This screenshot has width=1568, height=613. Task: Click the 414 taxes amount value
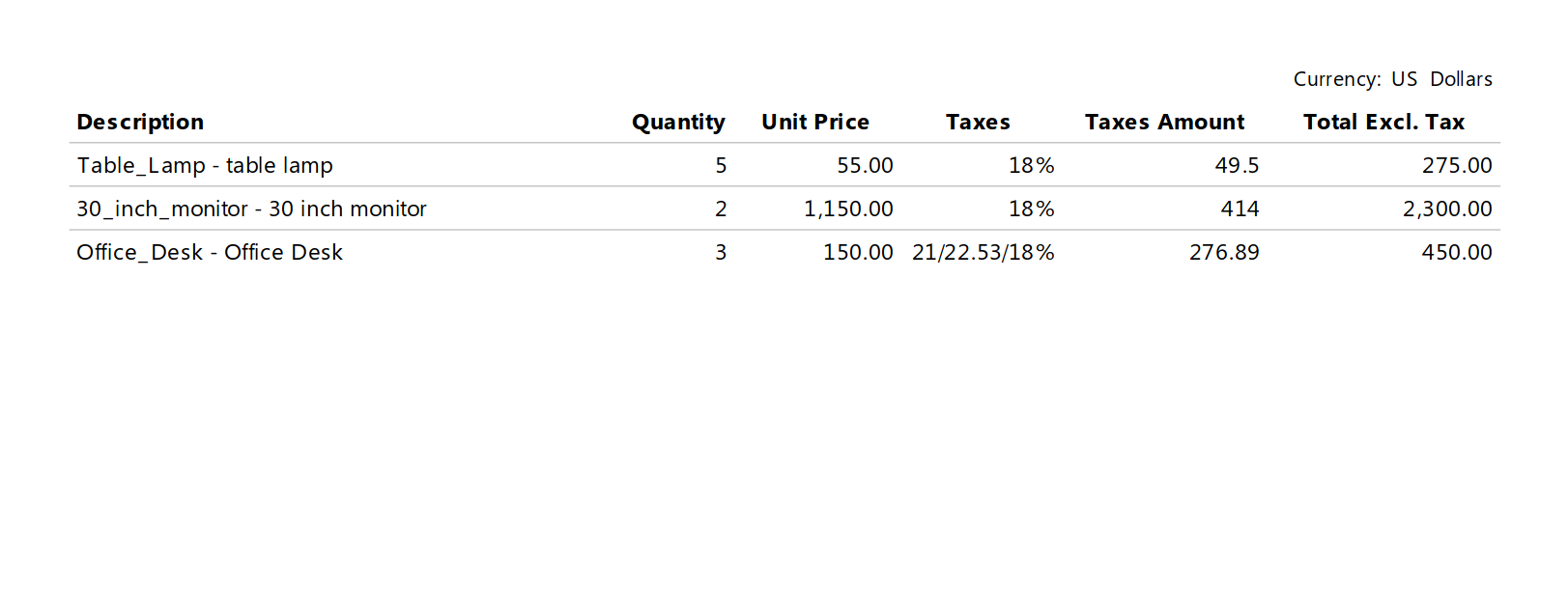pyautogui.click(x=1240, y=209)
